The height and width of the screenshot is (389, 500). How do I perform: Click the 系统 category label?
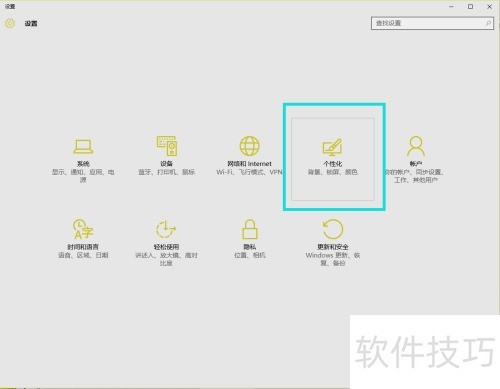coord(83,164)
